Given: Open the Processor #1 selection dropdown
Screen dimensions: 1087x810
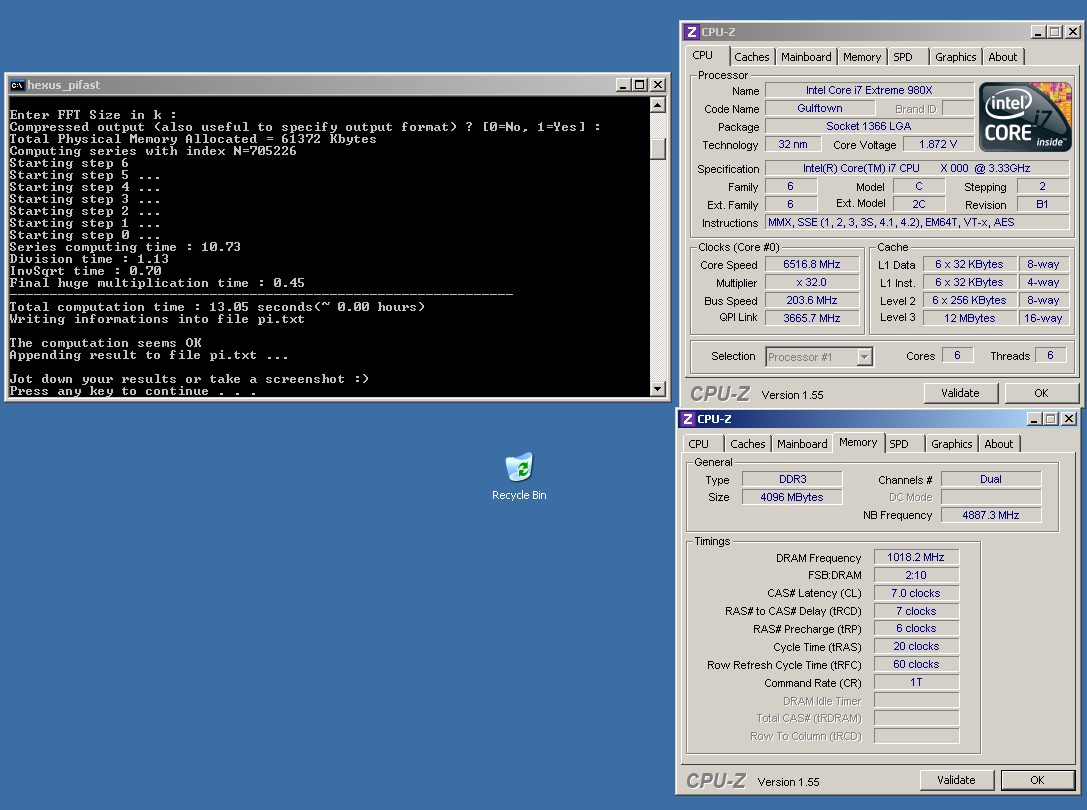Looking at the screenshot, I should (x=864, y=356).
